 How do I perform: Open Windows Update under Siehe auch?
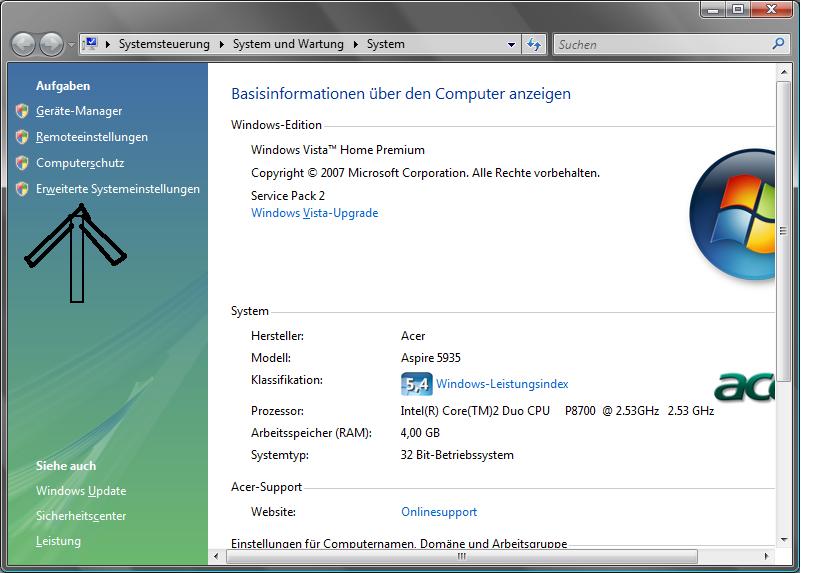pos(81,491)
